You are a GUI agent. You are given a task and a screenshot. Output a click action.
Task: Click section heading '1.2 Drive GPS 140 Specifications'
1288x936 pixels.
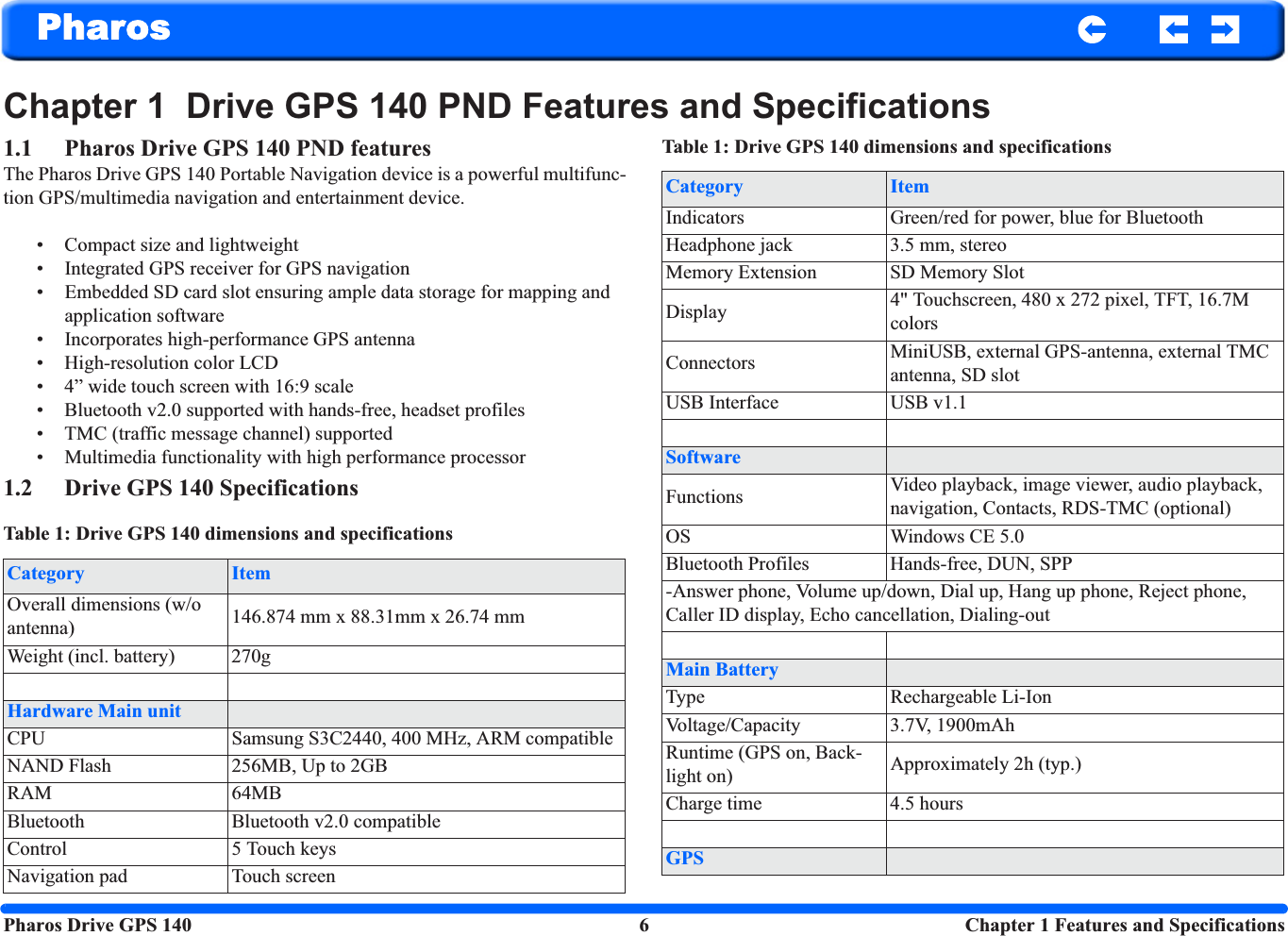pos(181,488)
